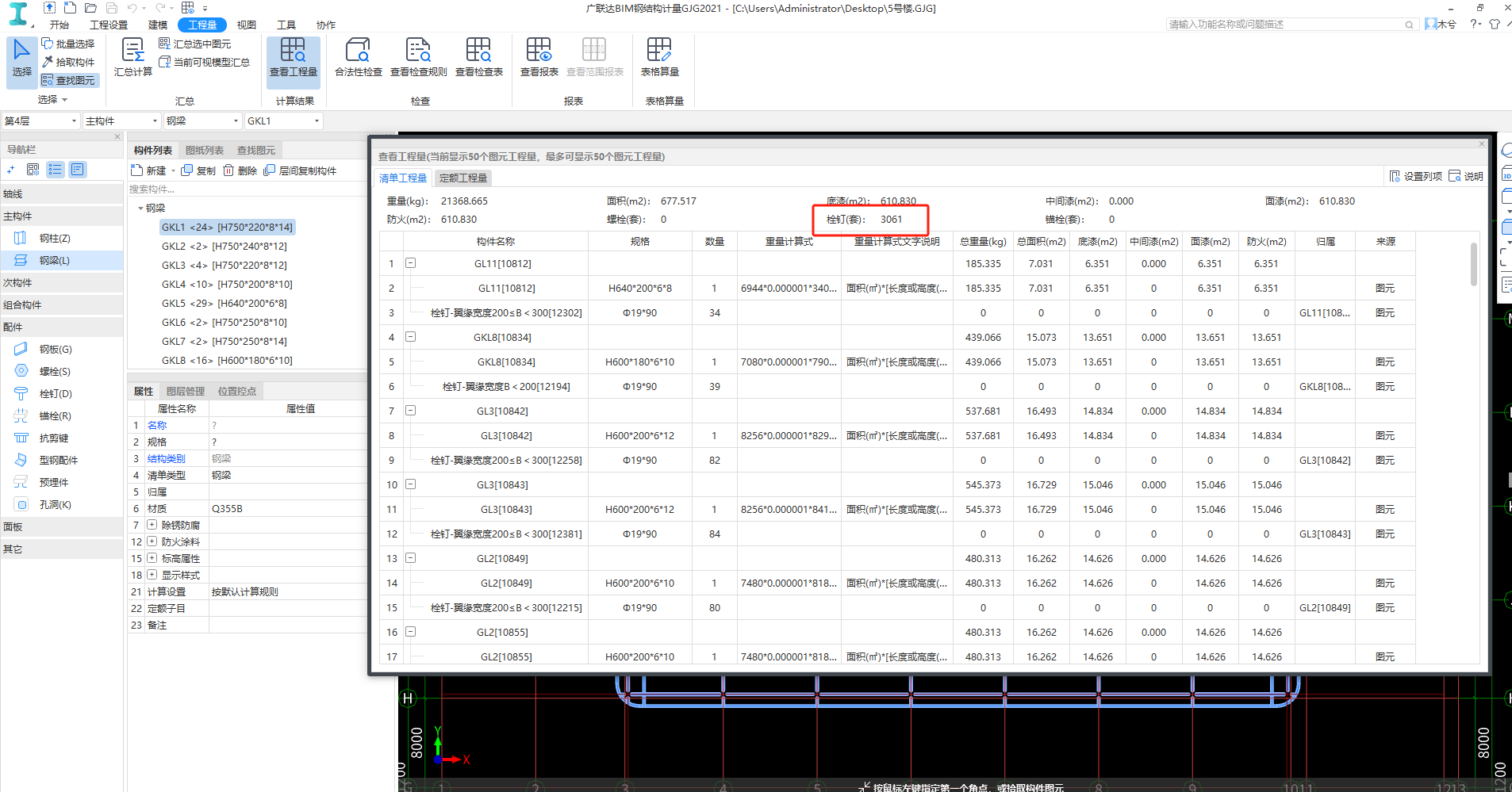
Task: Click 设置列项 button
Action: point(1416,176)
